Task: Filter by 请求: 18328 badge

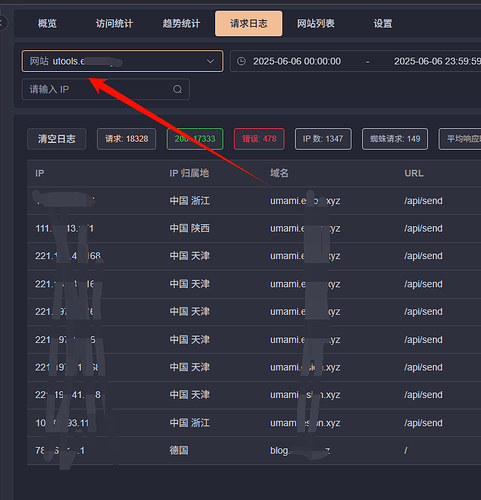Action: (x=127, y=139)
